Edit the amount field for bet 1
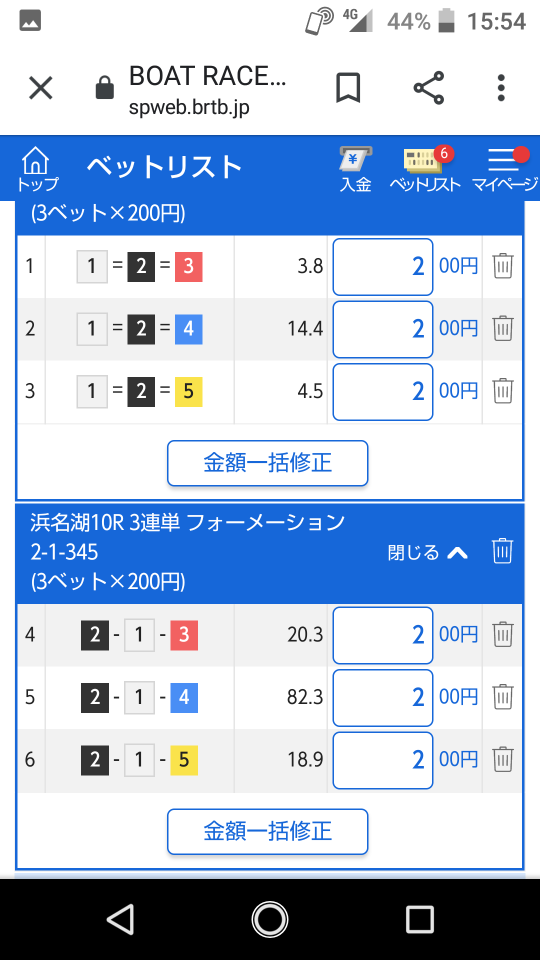The image size is (540, 960). pyautogui.click(x=383, y=267)
